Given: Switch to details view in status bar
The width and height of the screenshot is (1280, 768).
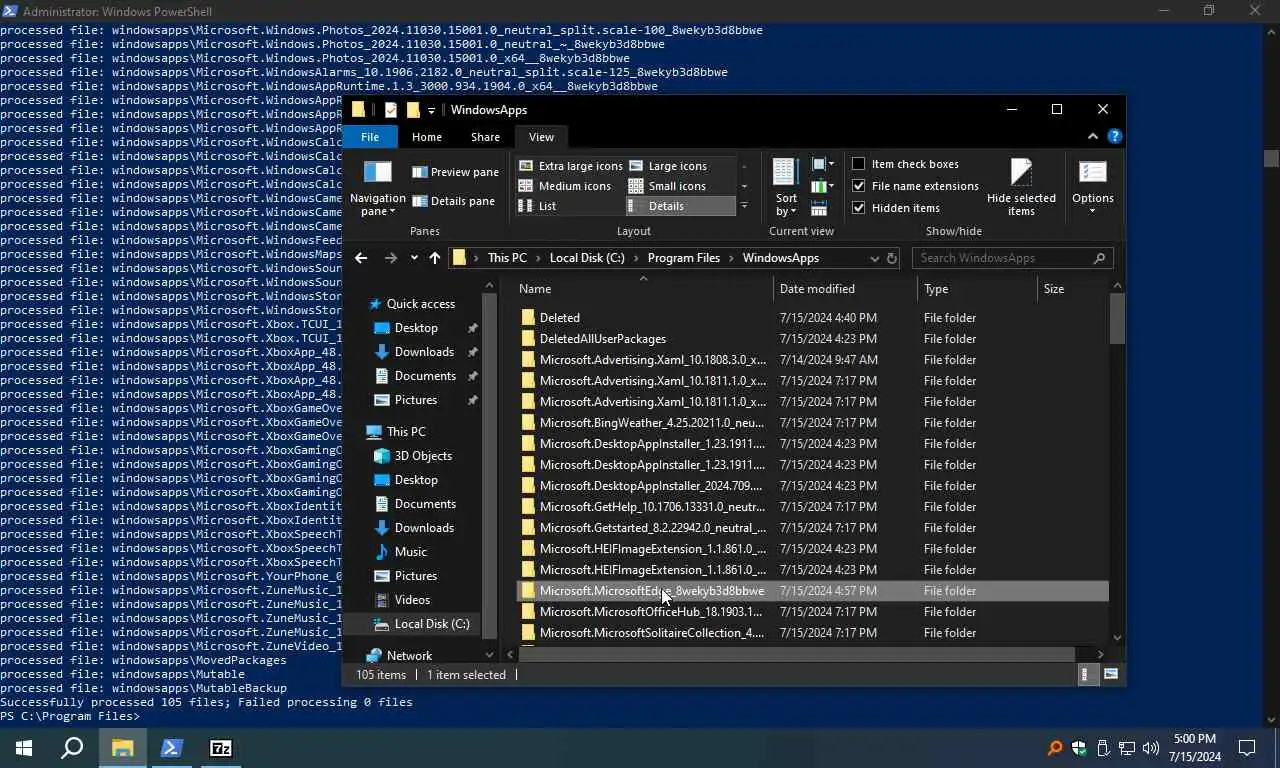Looking at the screenshot, I should (1086, 675).
